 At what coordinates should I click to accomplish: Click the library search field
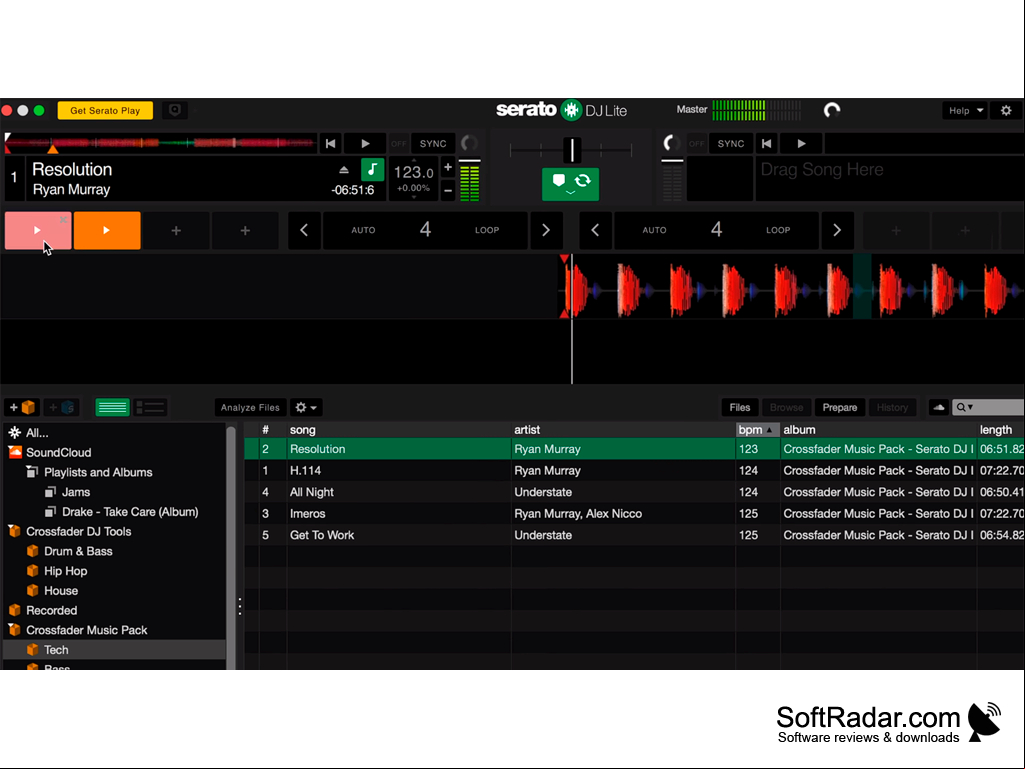tap(988, 407)
